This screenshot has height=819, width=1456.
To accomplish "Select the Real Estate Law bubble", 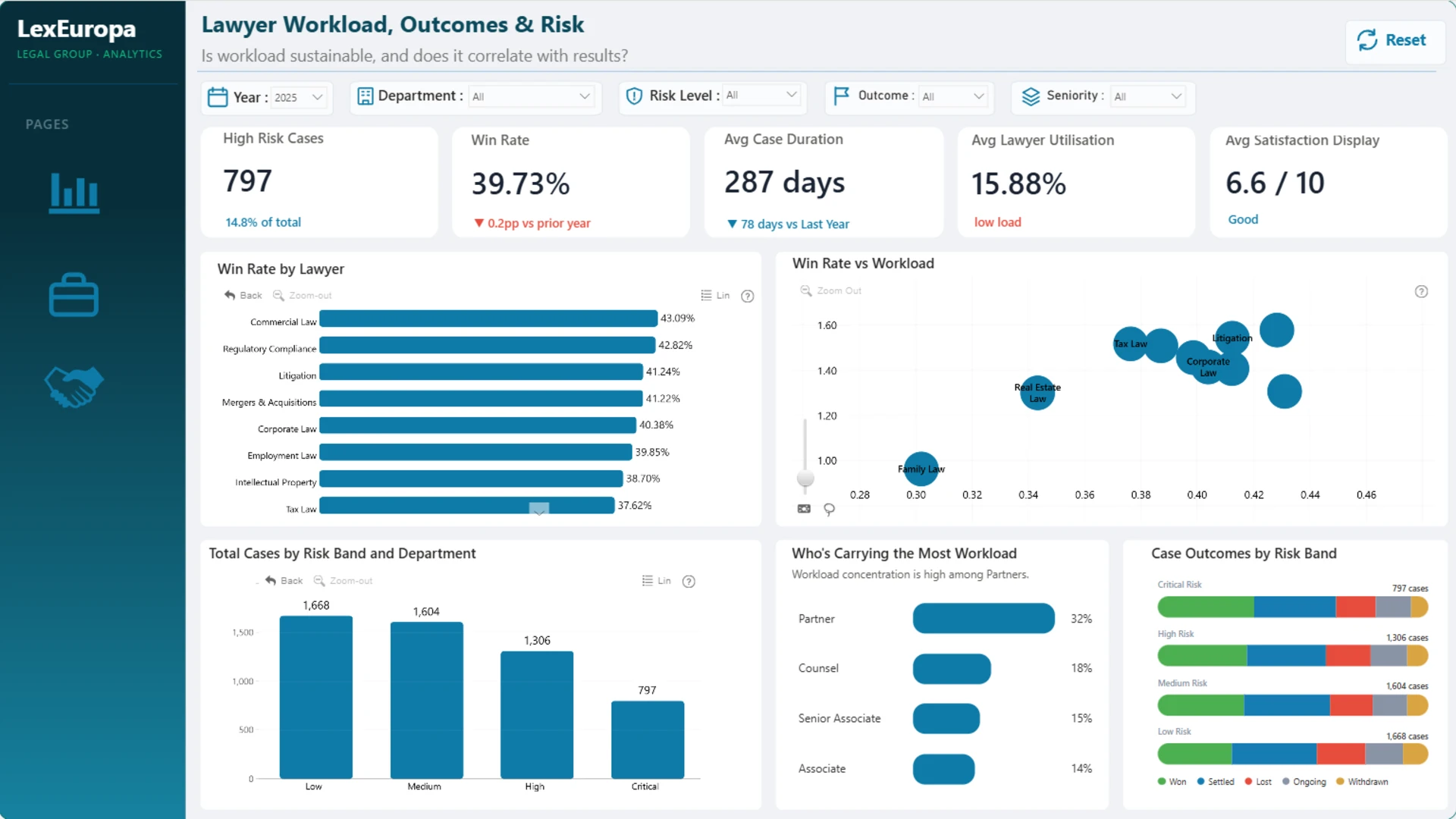I will [x=1037, y=393].
